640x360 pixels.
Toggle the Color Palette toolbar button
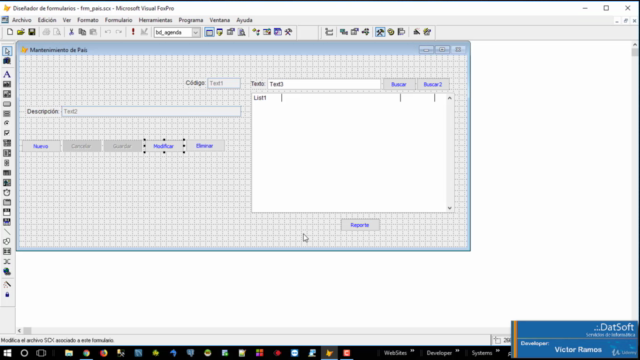[x=391, y=32]
